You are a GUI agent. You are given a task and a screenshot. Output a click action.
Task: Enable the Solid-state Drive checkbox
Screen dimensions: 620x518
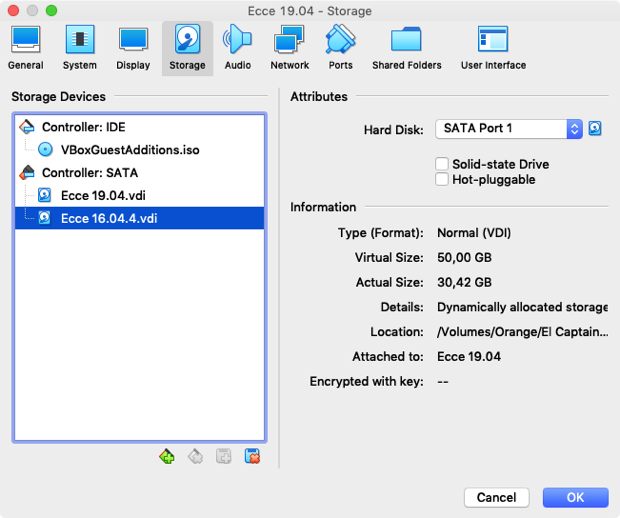(x=442, y=164)
